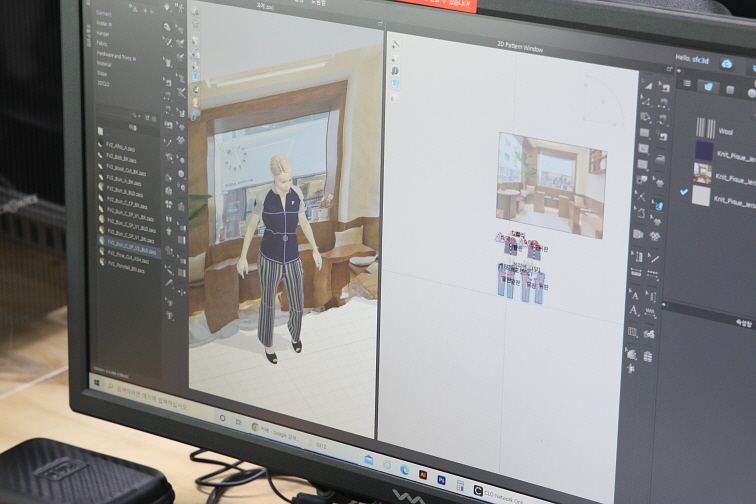Screen dimensions: 756x504
Task: Pop out the 3D garment window
Action: pos(380,23)
